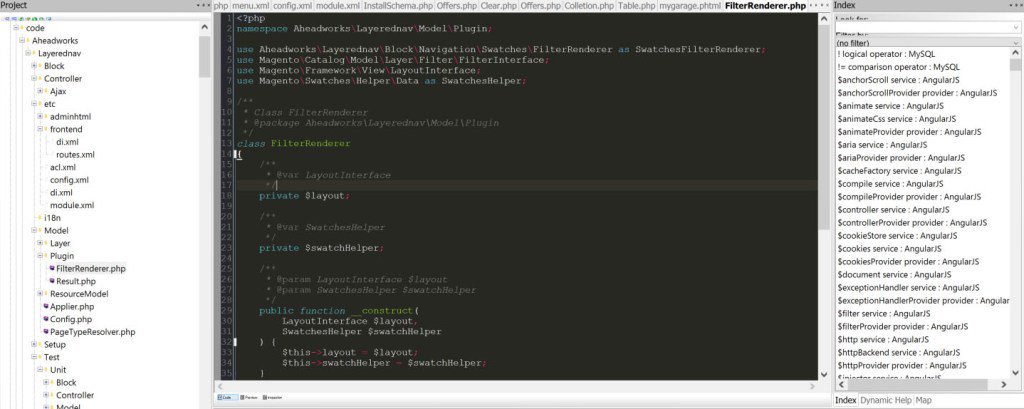This screenshot has width=1024, height=409.
Task: Switch to Preview view at editor bottom
Action: coord(248,397)
